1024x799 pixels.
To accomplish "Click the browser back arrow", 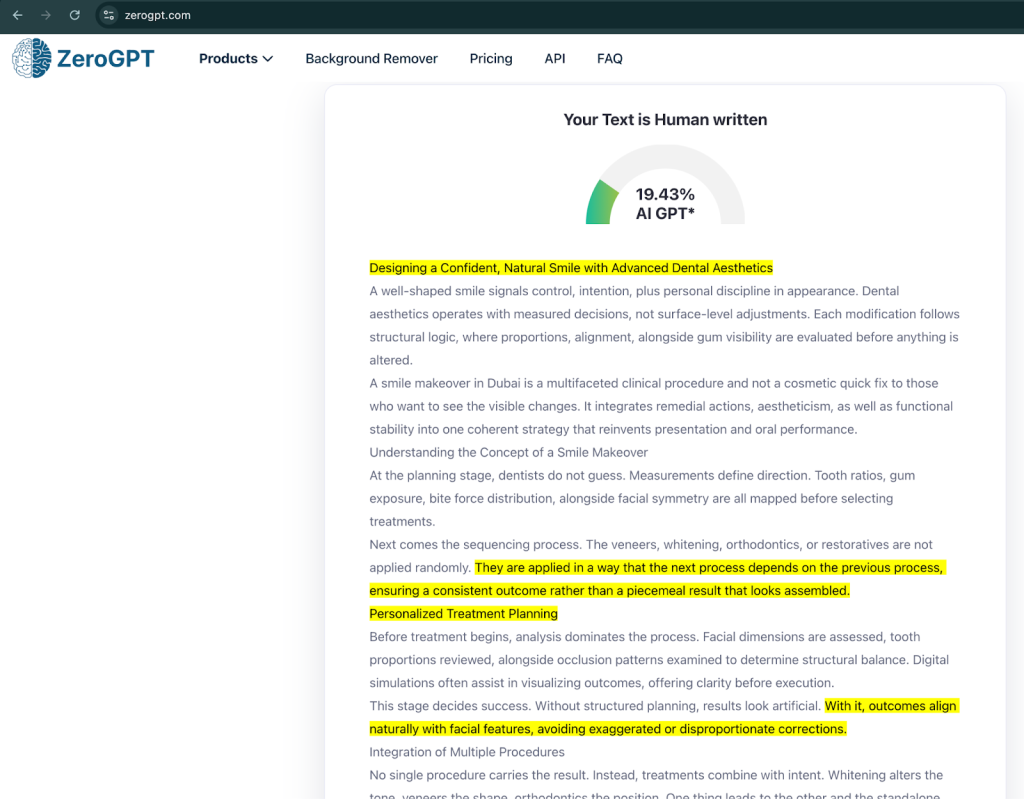I will [17, 15].
